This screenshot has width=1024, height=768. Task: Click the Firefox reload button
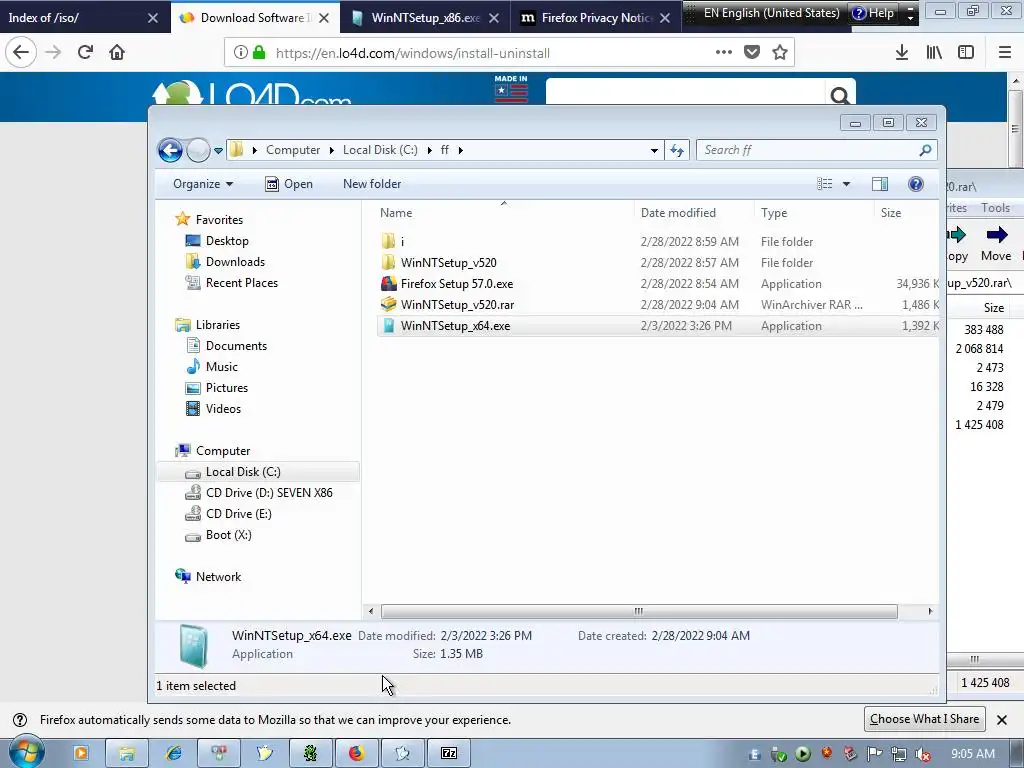point(85,52)
